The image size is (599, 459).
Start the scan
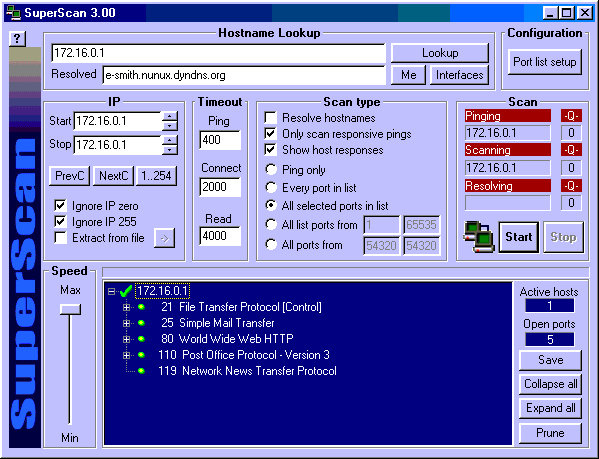(x=519, y=237)
